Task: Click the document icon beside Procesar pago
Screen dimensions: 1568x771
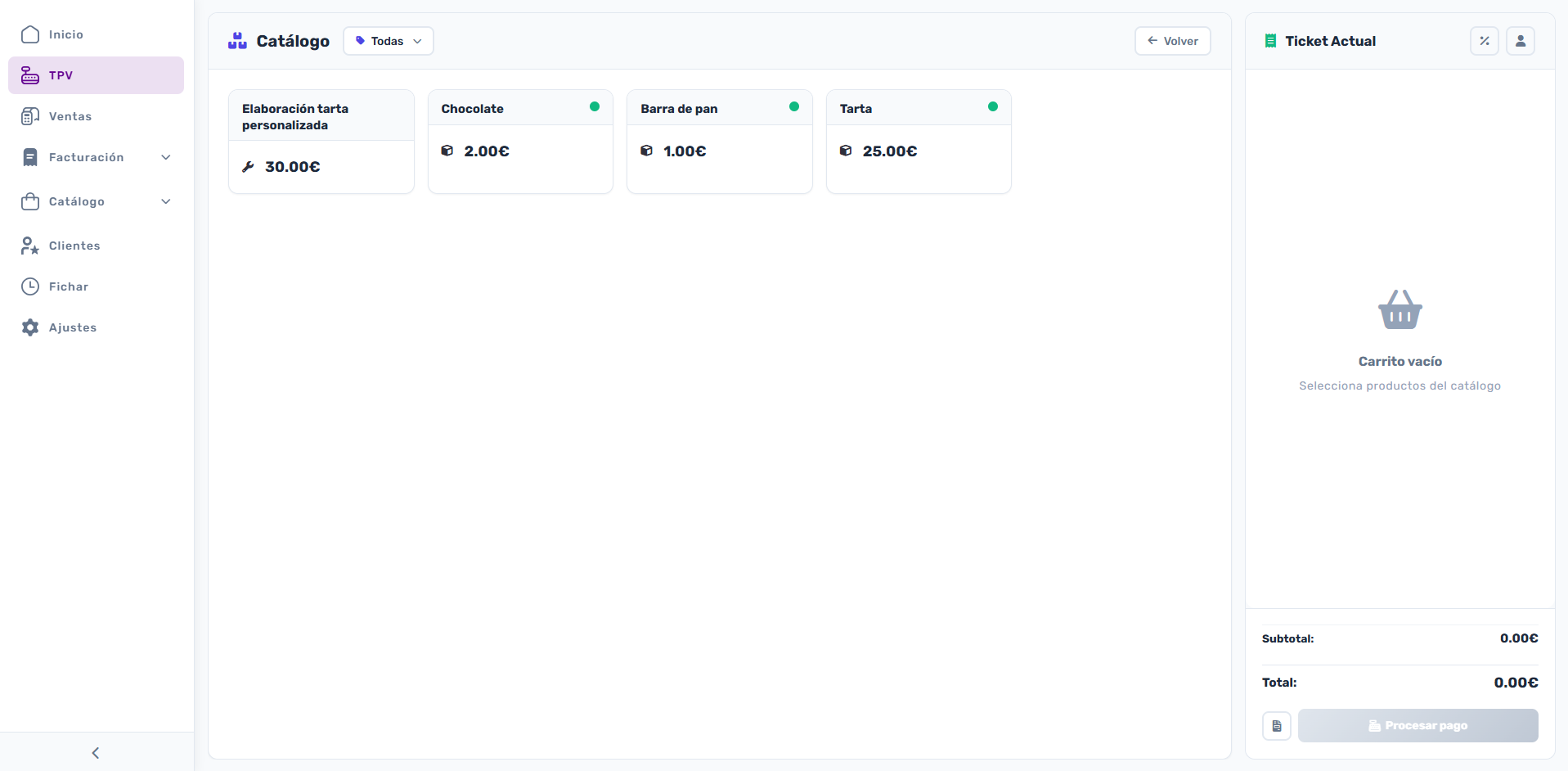Action: [1276, 726]
